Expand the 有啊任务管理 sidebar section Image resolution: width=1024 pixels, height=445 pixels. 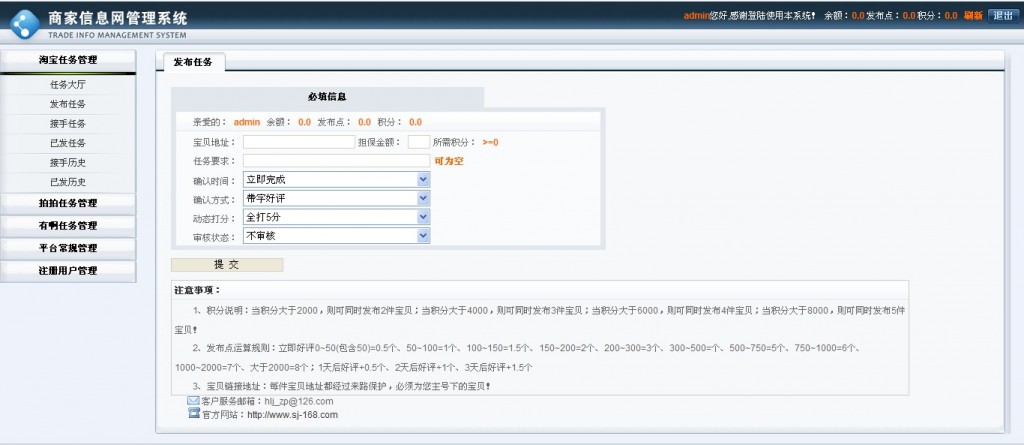[x=68, y=225]
